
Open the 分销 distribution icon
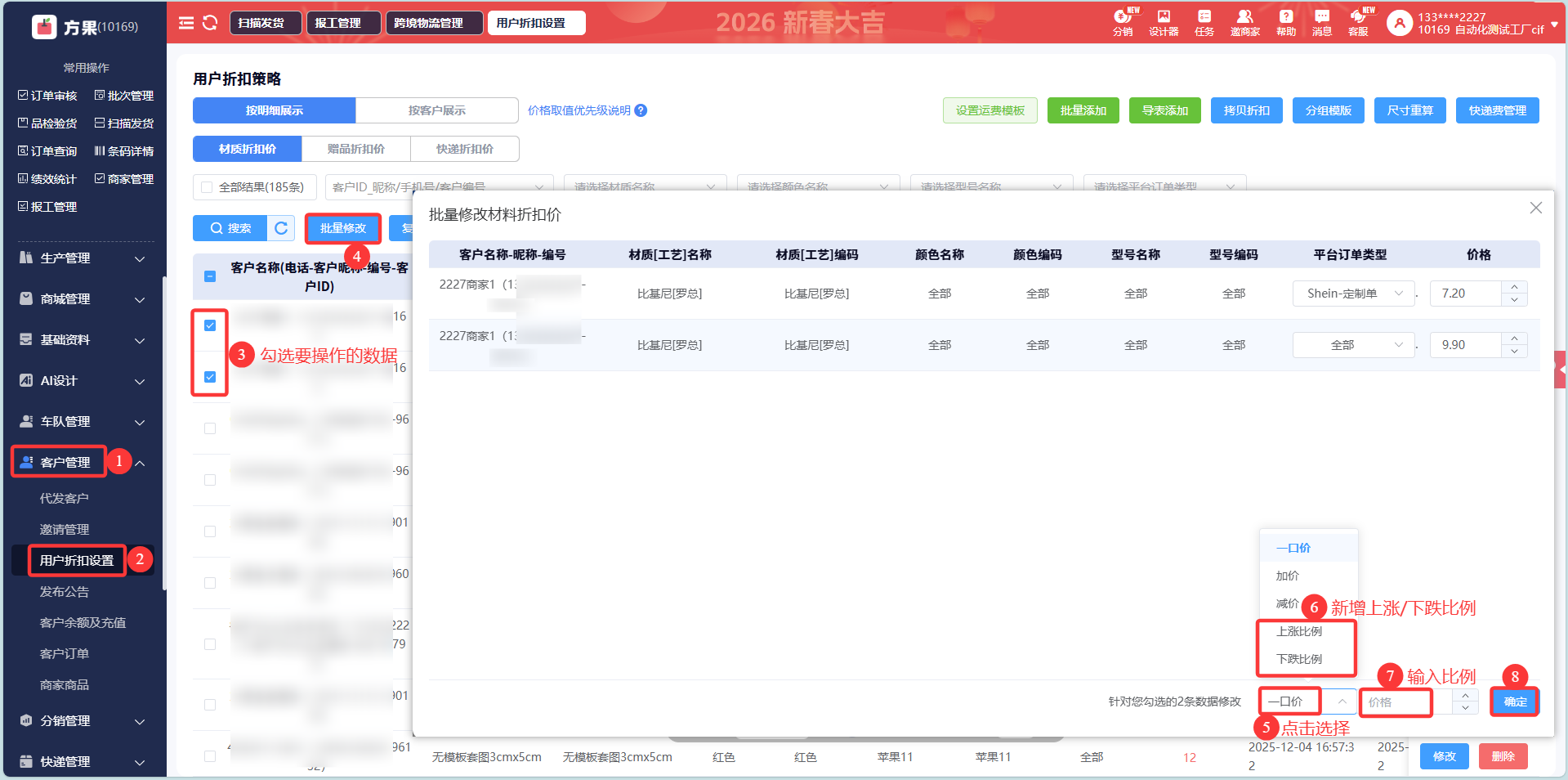[1123, 23]
